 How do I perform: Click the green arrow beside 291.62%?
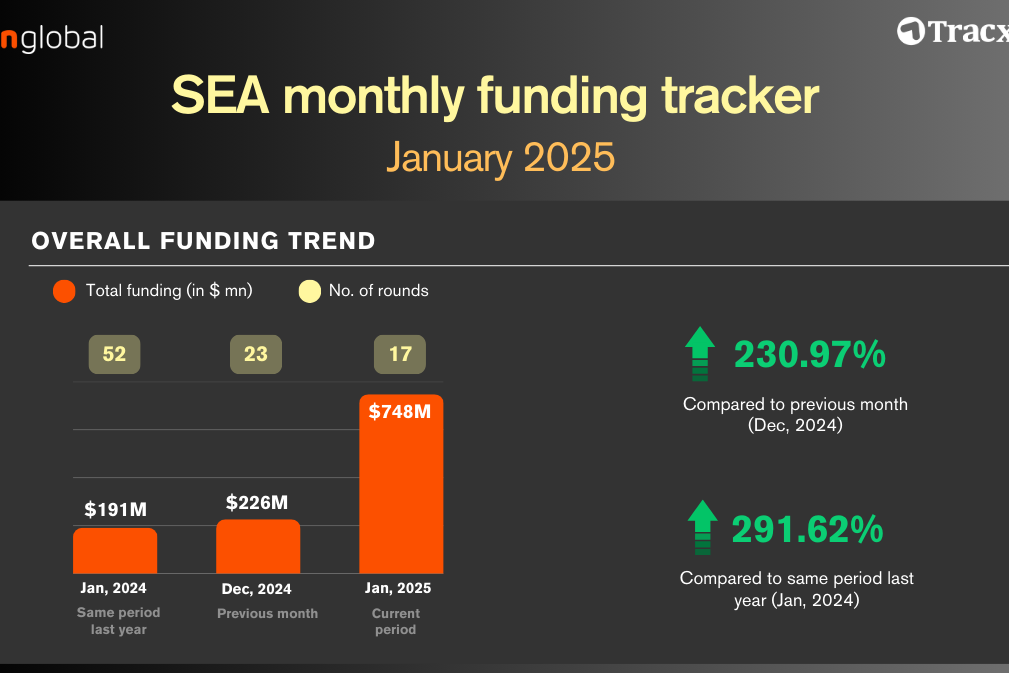pyautogui.click(x=702, y=528)
